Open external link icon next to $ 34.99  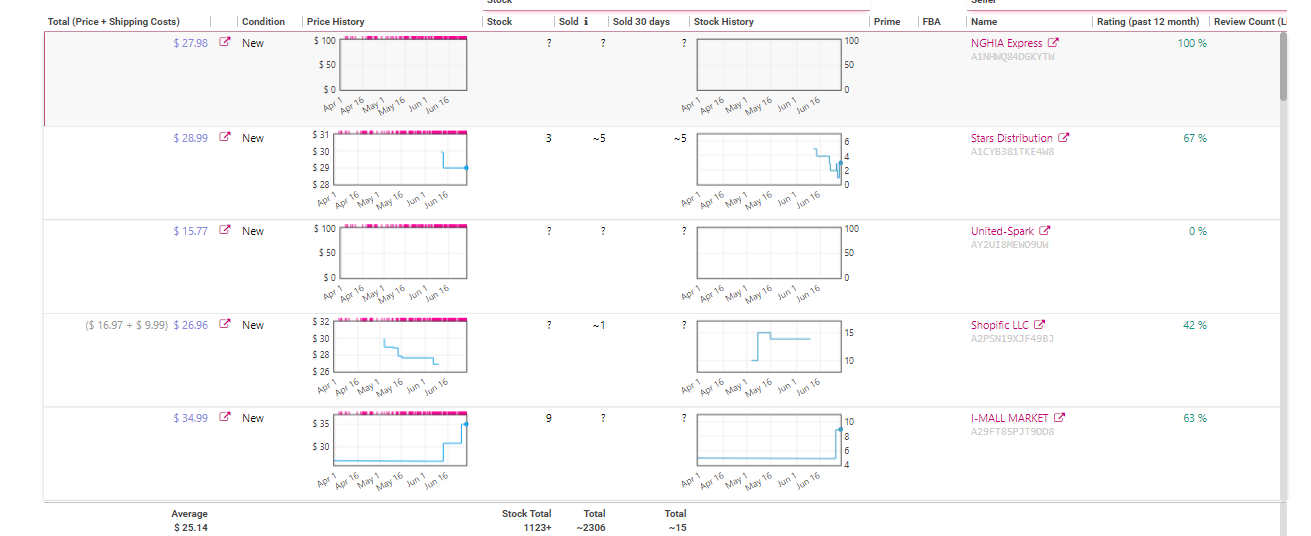[x=225, y=418]
